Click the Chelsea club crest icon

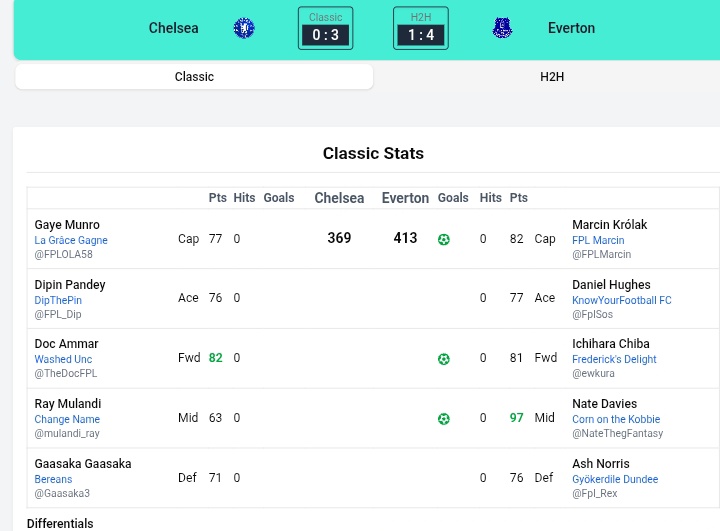tap(244, 28)
